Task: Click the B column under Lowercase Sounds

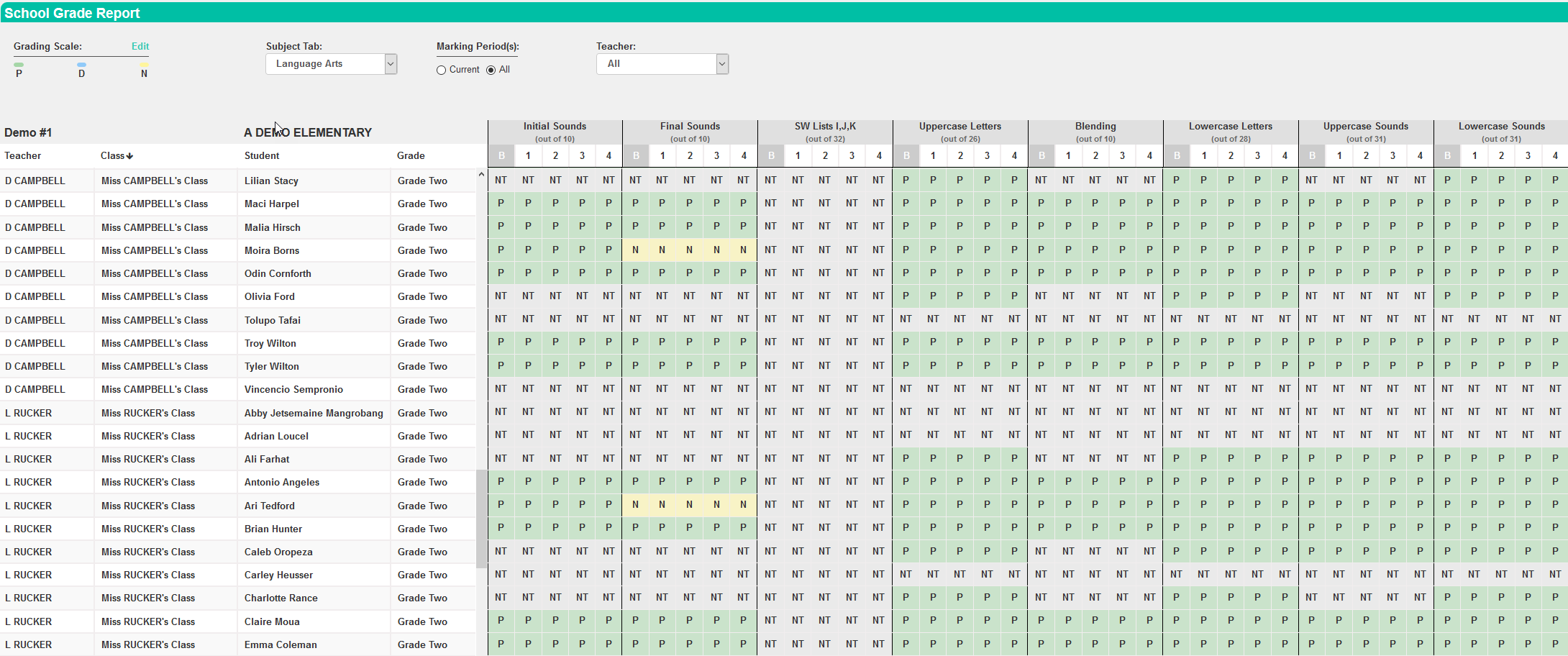Action: (1447, 155)
